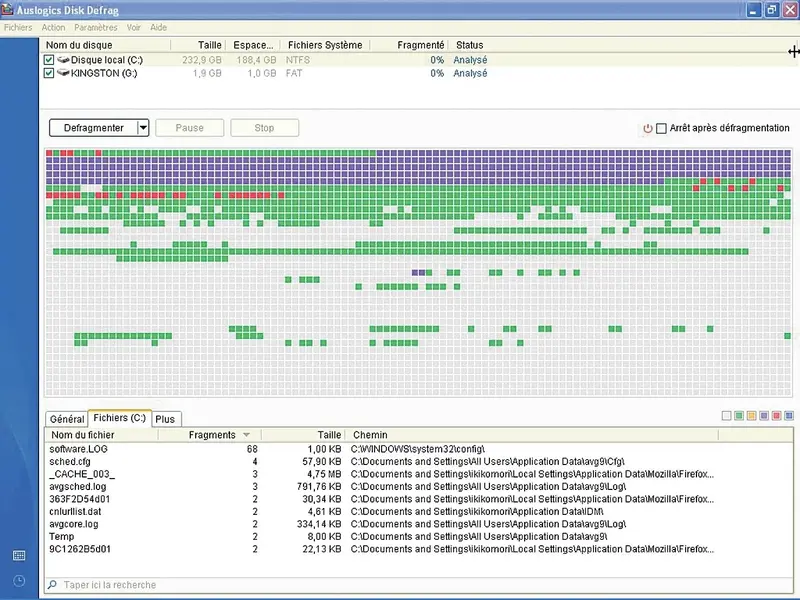
Task: Click the Stop button
Action: (x=264, y=128)
